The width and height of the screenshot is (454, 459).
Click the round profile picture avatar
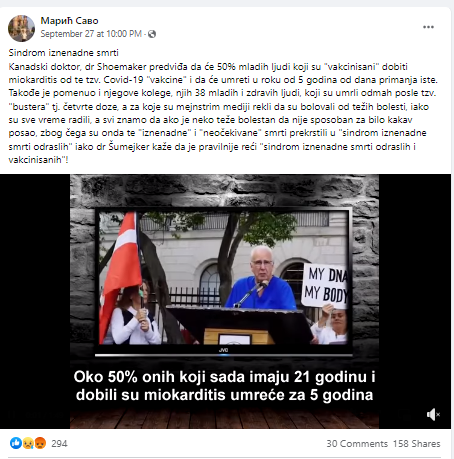(21, 28)
